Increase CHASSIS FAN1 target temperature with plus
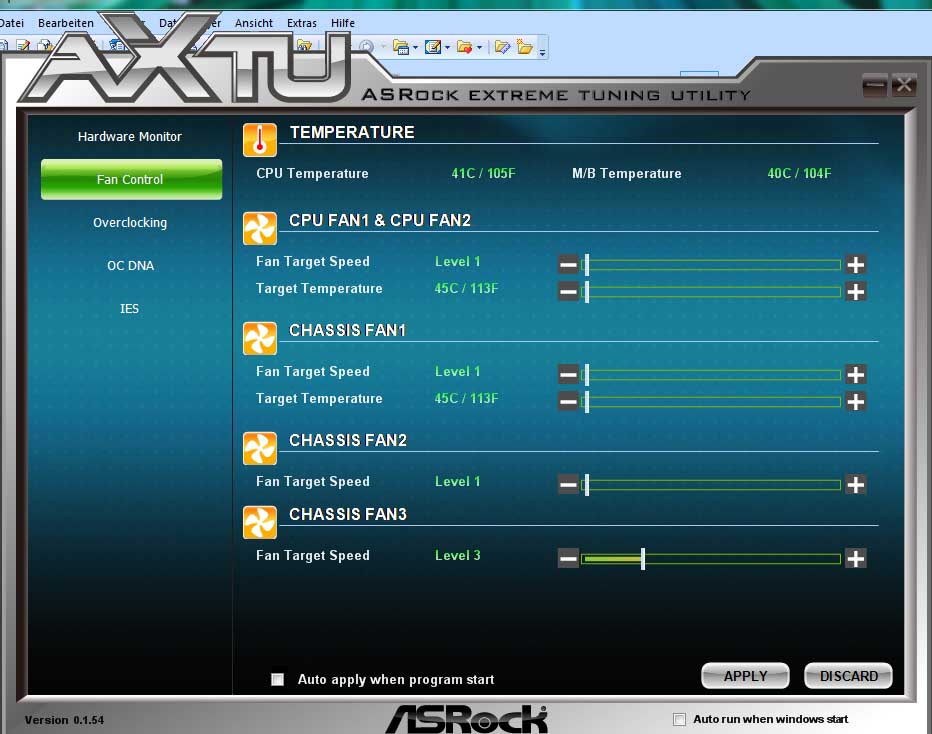Image resolution: width=932 pixels, height=734 pixels. coord(855,401)
